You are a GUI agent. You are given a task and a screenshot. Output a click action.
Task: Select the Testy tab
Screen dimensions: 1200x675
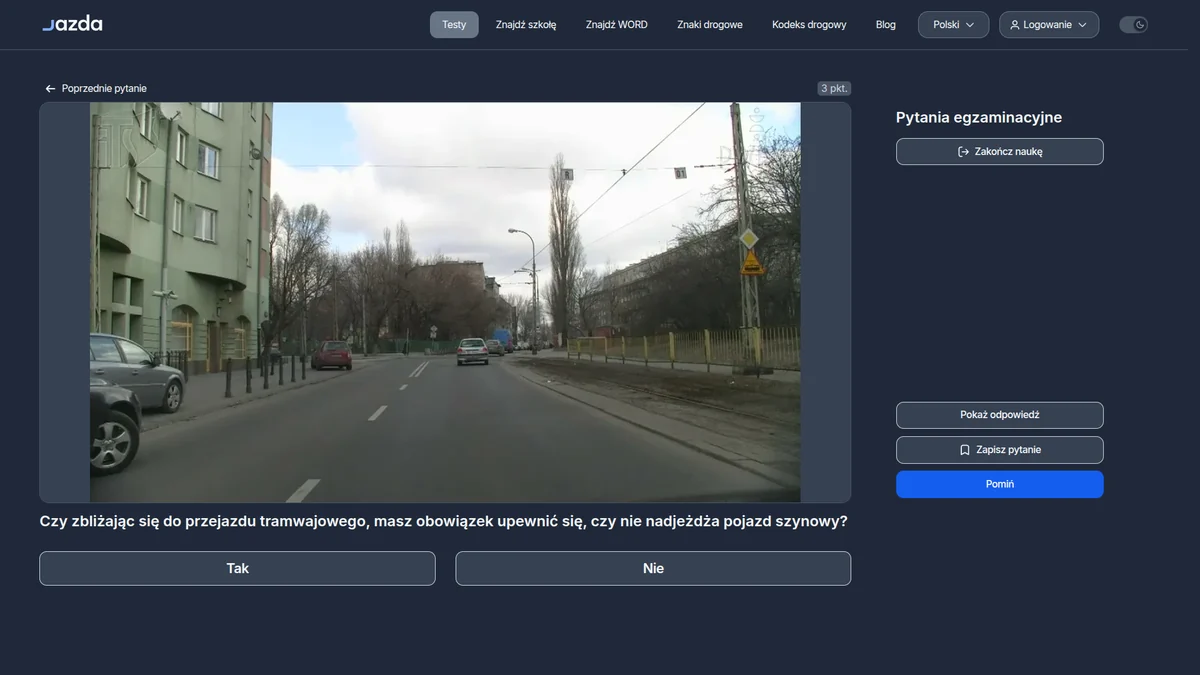454,25
